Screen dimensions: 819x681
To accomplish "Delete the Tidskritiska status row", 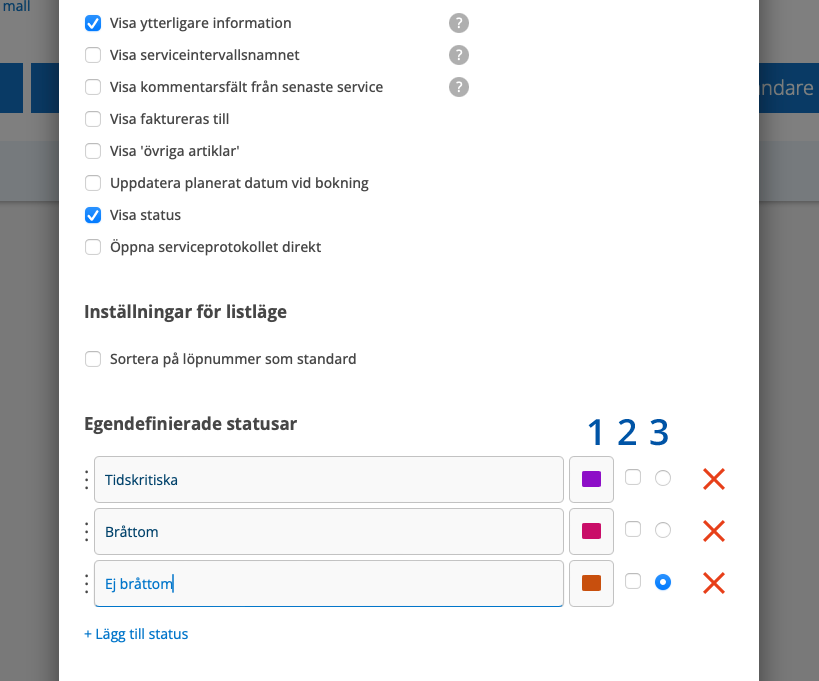I will 713,479.
